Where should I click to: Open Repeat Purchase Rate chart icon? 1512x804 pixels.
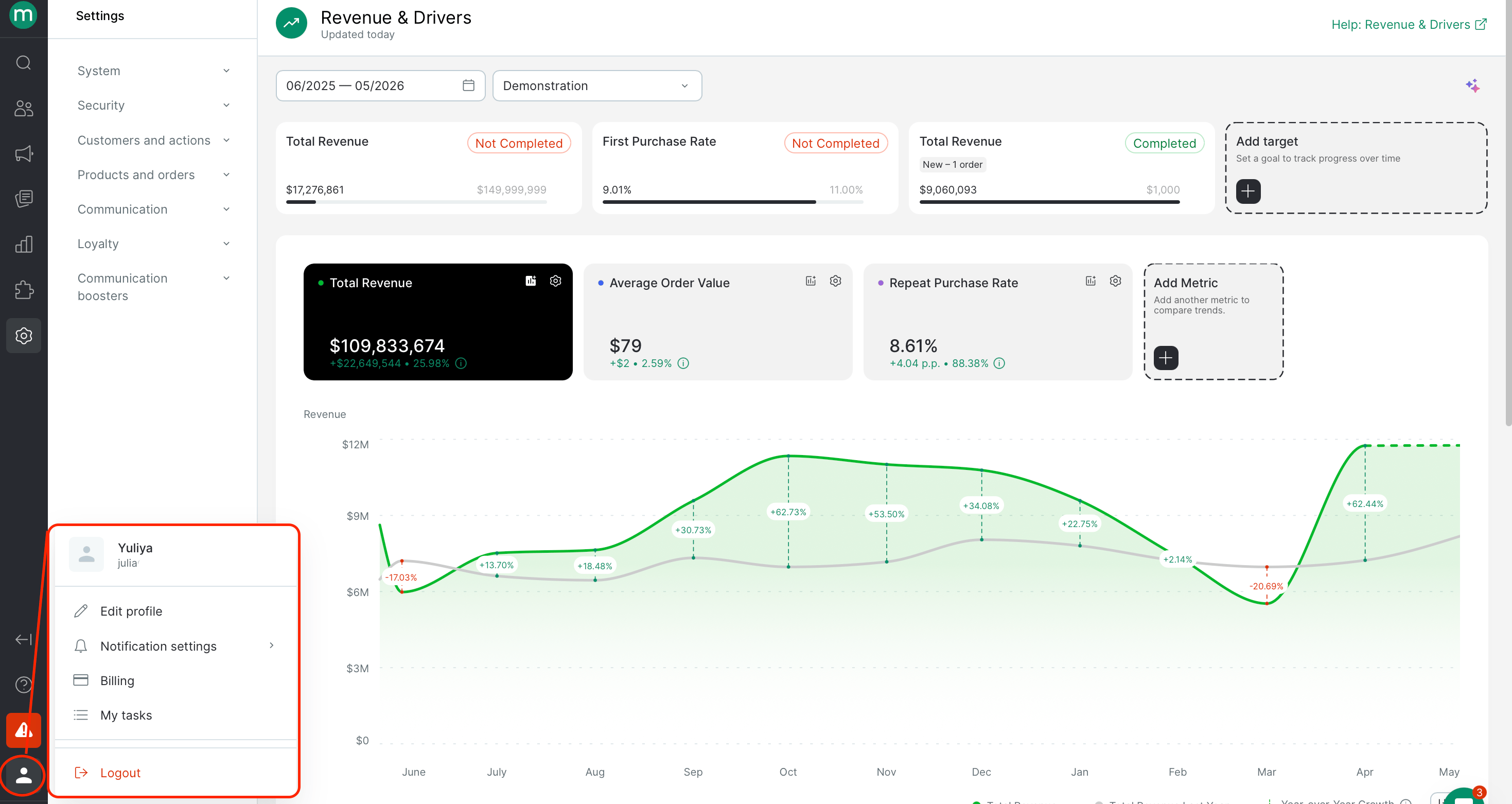[1090, 281]
